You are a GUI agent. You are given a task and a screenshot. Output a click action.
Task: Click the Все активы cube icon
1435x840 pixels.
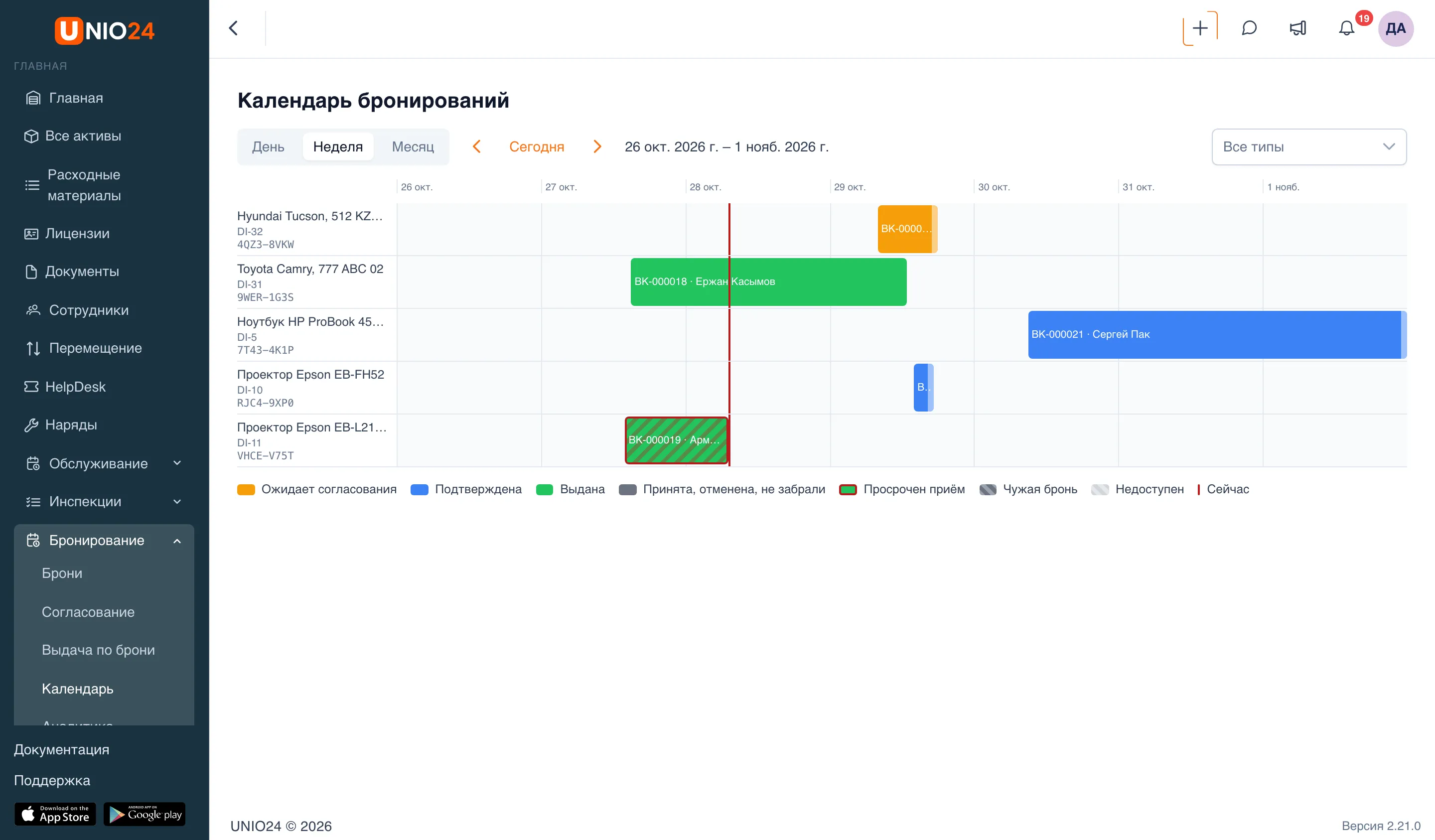coord(31,136)
